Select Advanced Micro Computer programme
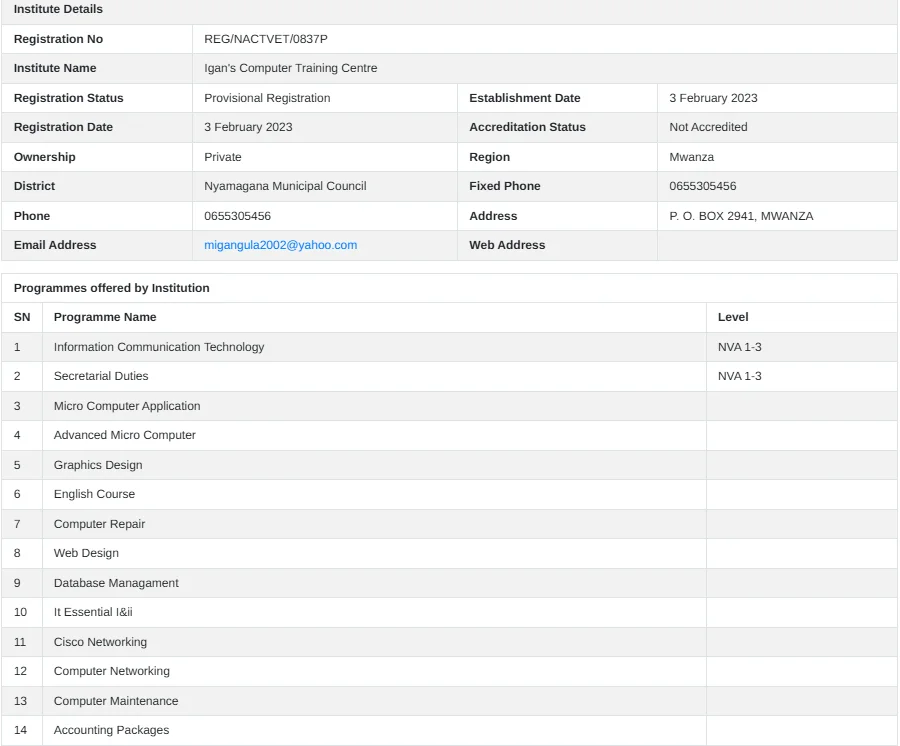Viewport: 900px width, 746px height. [125, 435]
